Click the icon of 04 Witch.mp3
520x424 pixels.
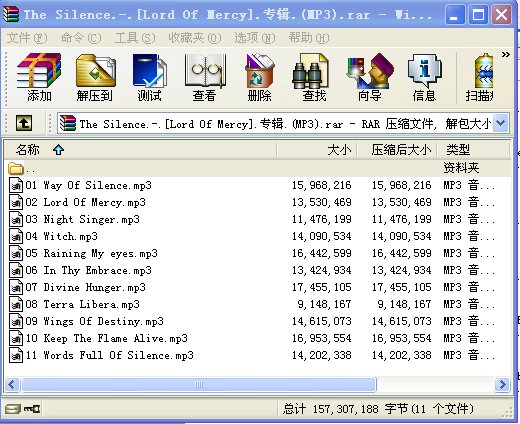(x=16, y=236)
